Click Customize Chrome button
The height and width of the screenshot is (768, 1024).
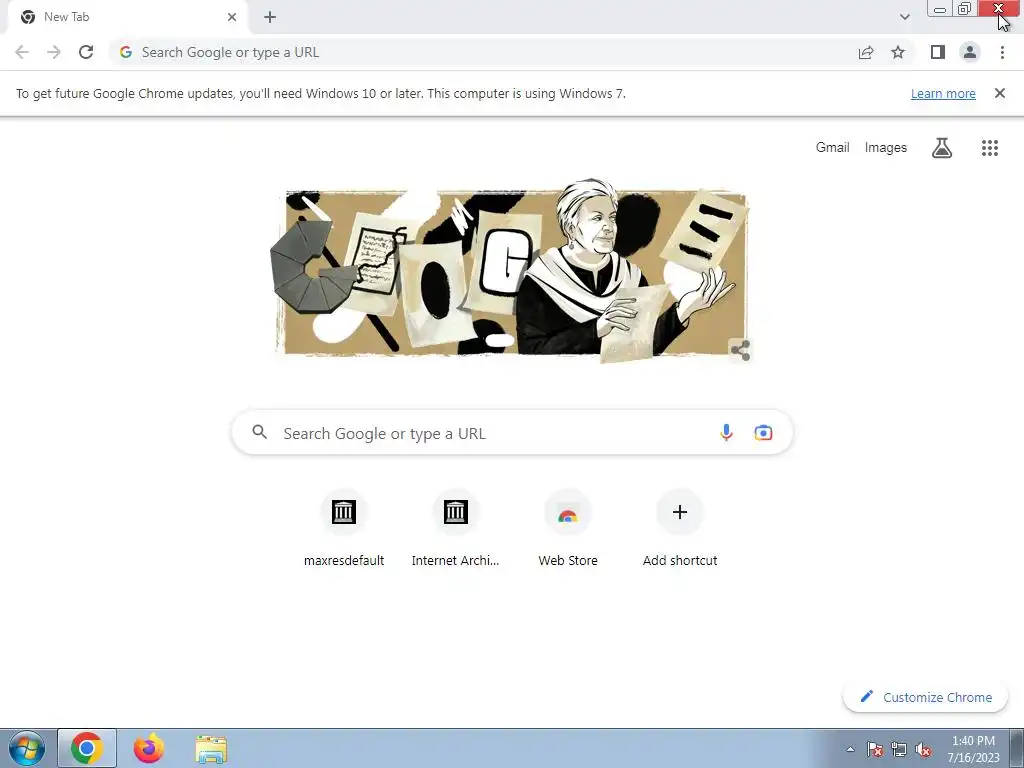925,697
